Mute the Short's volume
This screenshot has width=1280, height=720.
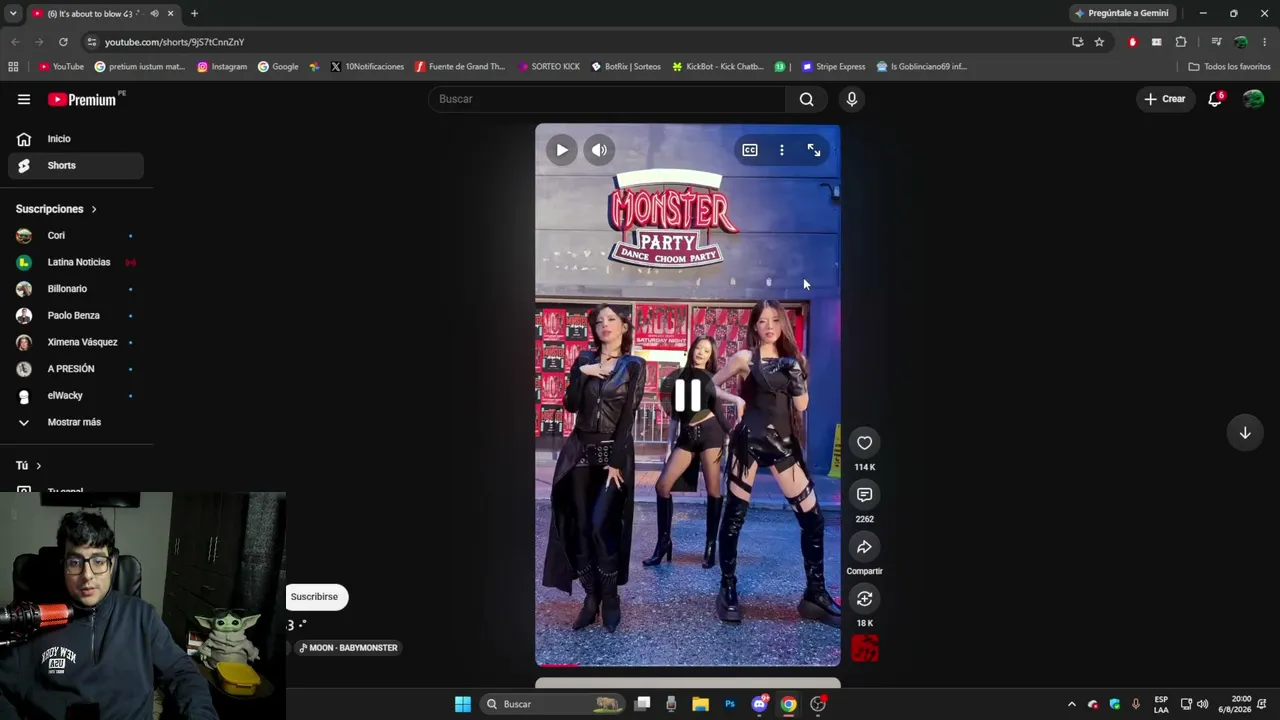click(x=599, y=150)
